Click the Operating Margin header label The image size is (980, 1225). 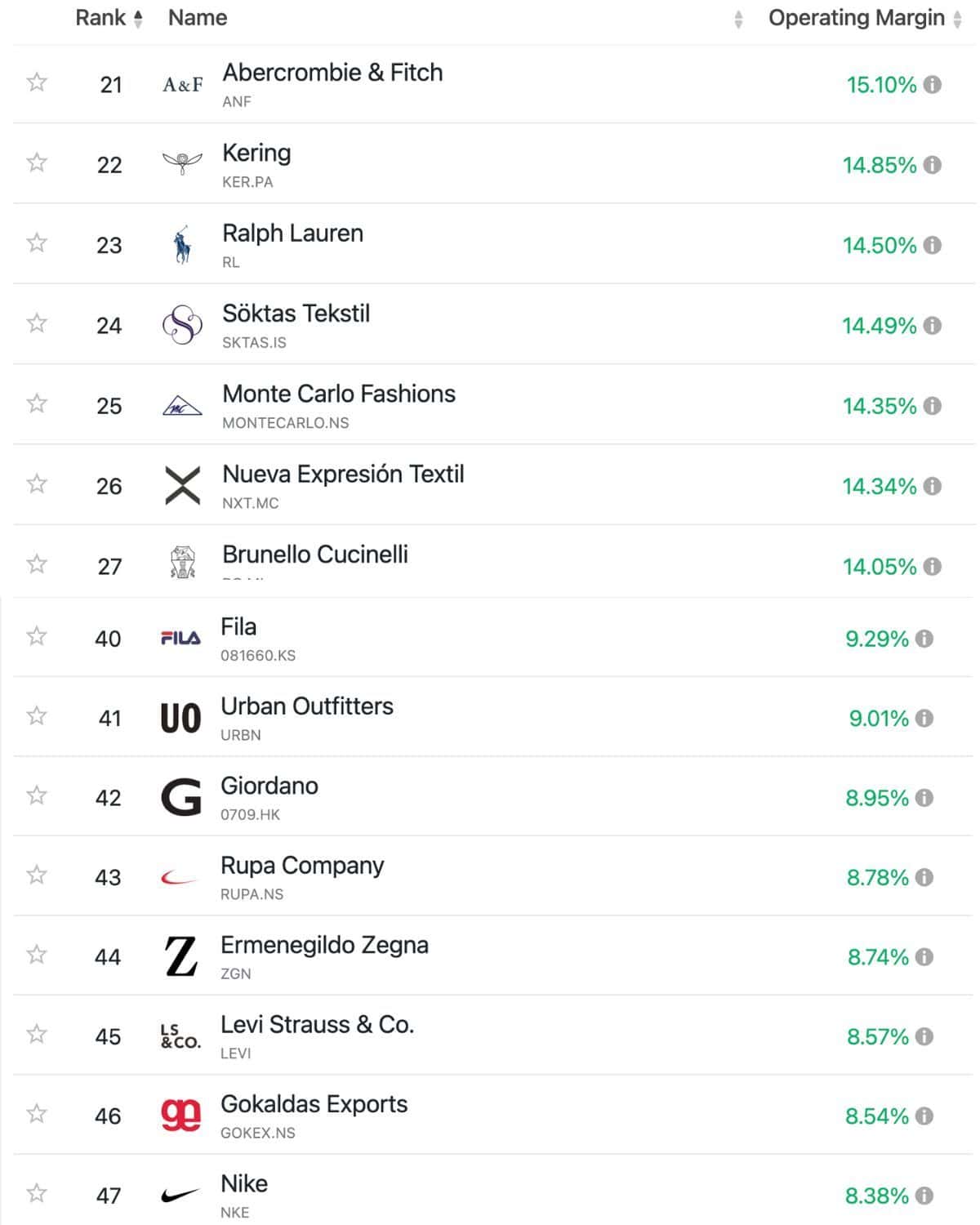coord(856,18)
